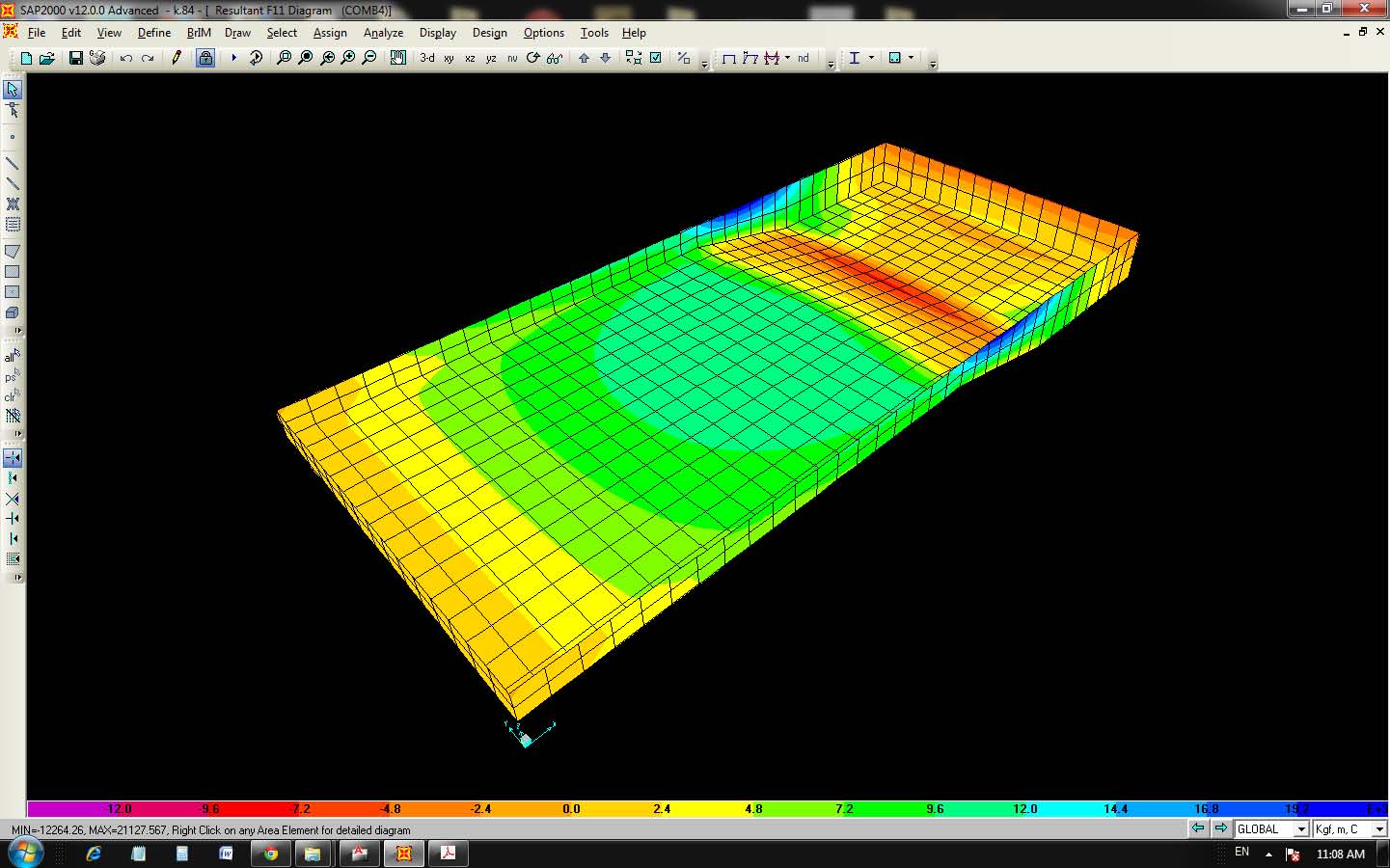Image resolution: width=1390 pixels, height=868 pixels.
Task: Click the Select All 'all' icon
Action: [12, 356]
